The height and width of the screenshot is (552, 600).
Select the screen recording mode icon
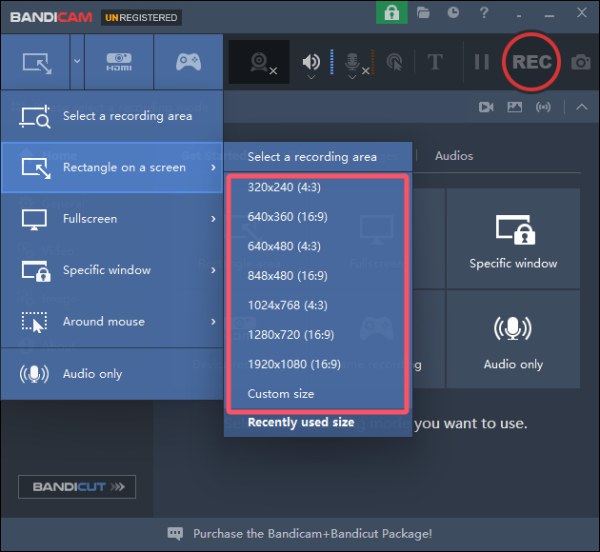(x=36, y=62)
